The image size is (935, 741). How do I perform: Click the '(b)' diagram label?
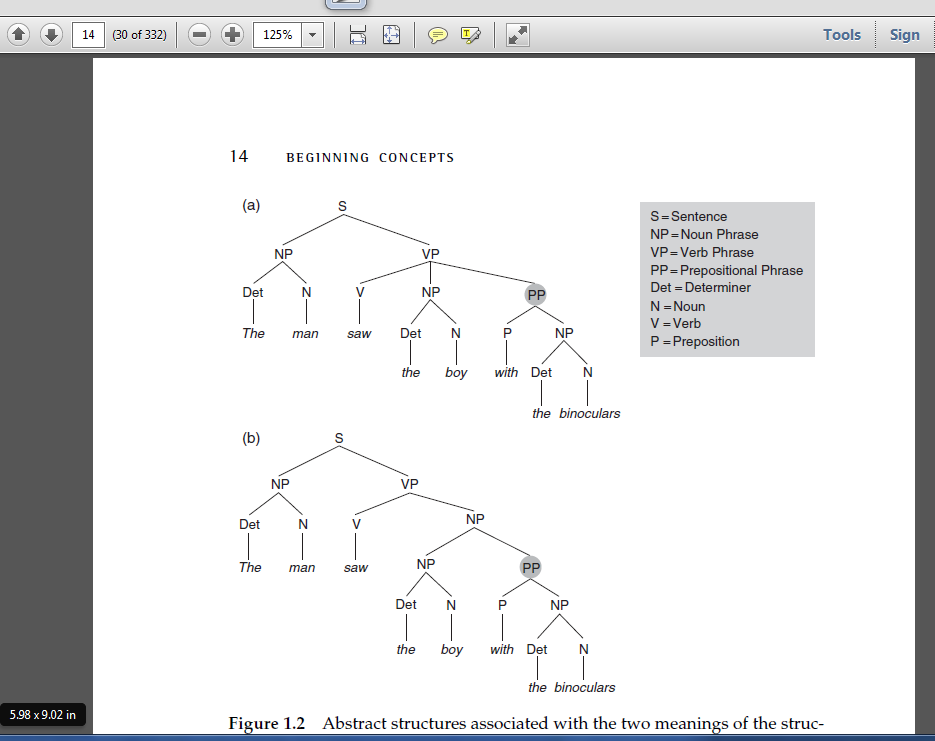point(251,438)
